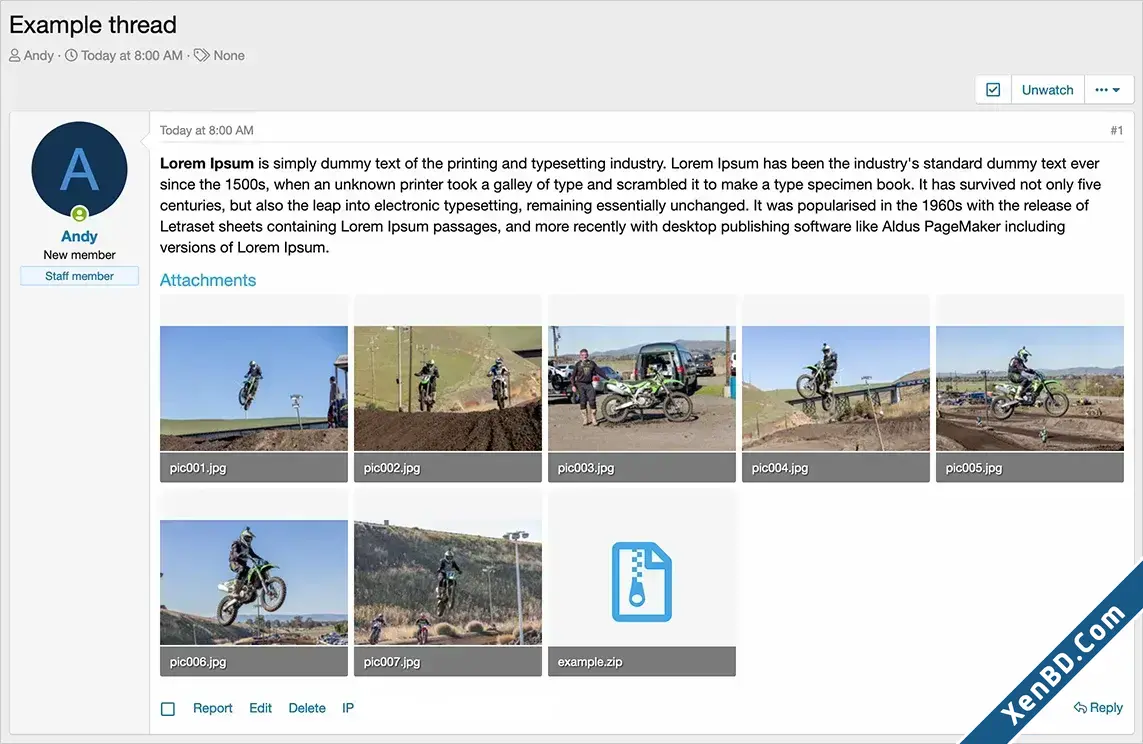
Task: Click the Andy username under the avatar
Action: click(x=79, y=236)
